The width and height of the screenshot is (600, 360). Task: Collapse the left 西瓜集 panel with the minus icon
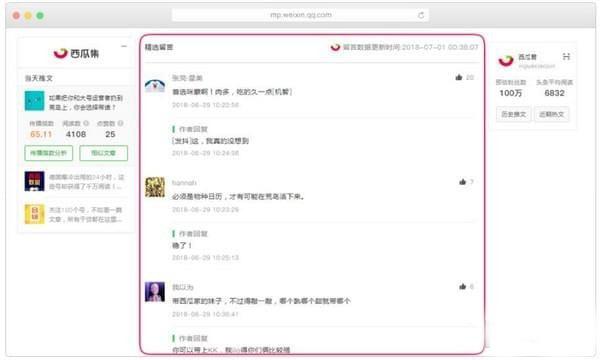(x=124, y=46)
